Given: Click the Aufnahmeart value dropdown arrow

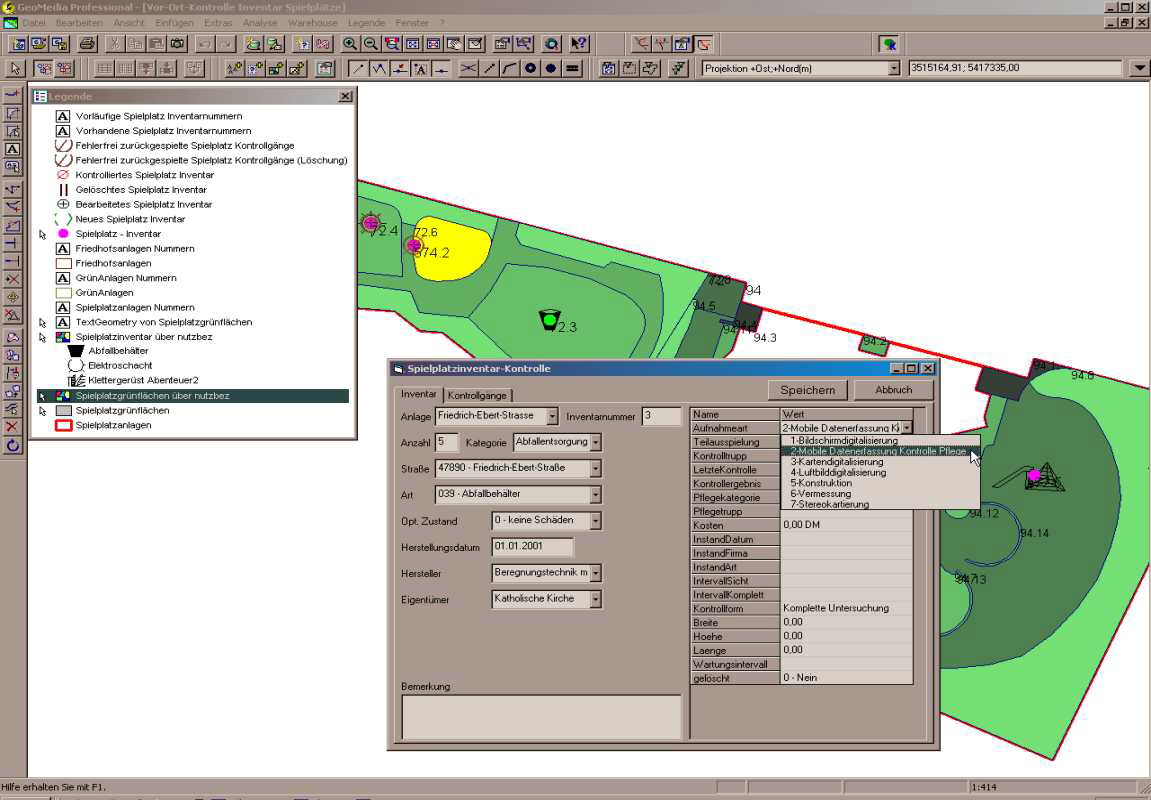Looking at the screenshot, I should point(907,427).
